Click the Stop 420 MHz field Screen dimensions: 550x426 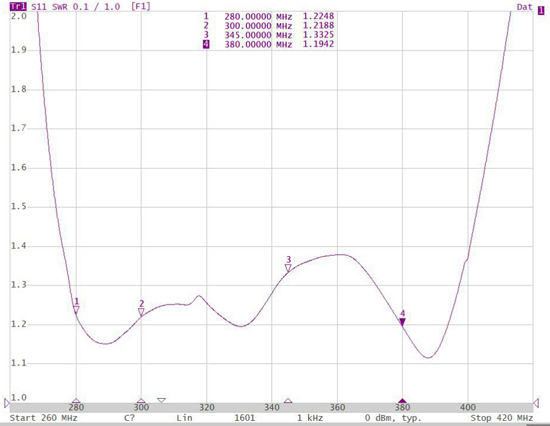[502, 418]
